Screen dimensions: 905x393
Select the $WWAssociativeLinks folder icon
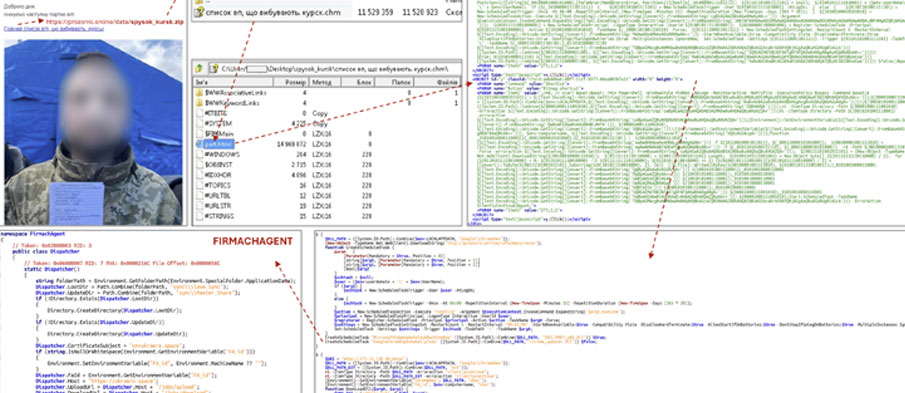click(200, 92)
